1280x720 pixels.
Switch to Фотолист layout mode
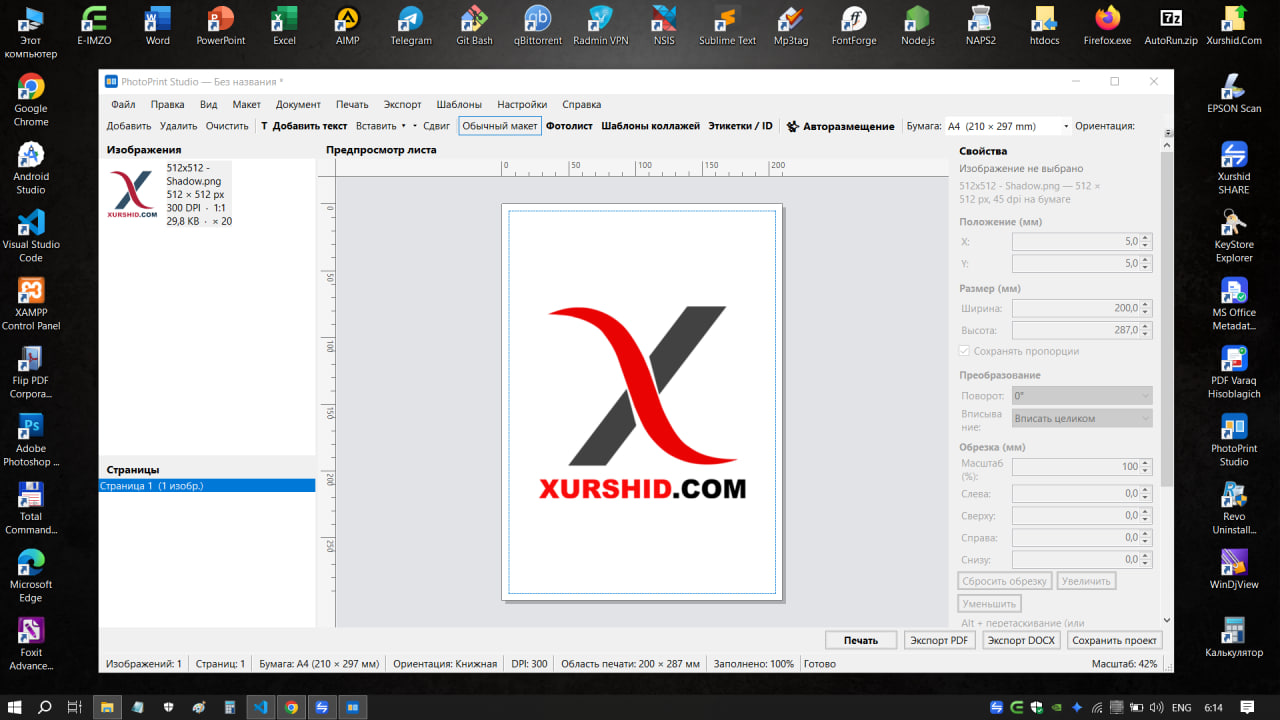point(569,126)
